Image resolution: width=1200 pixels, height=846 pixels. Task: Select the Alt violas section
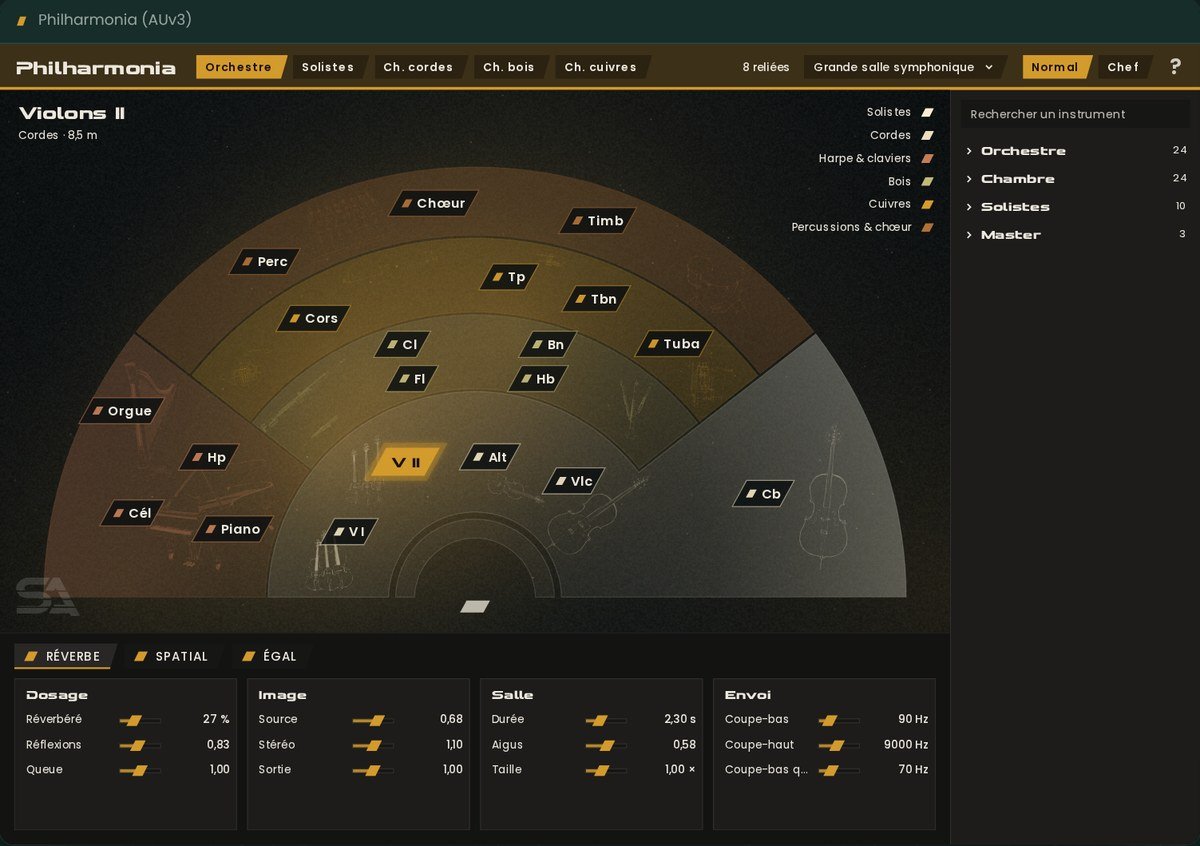490,457
